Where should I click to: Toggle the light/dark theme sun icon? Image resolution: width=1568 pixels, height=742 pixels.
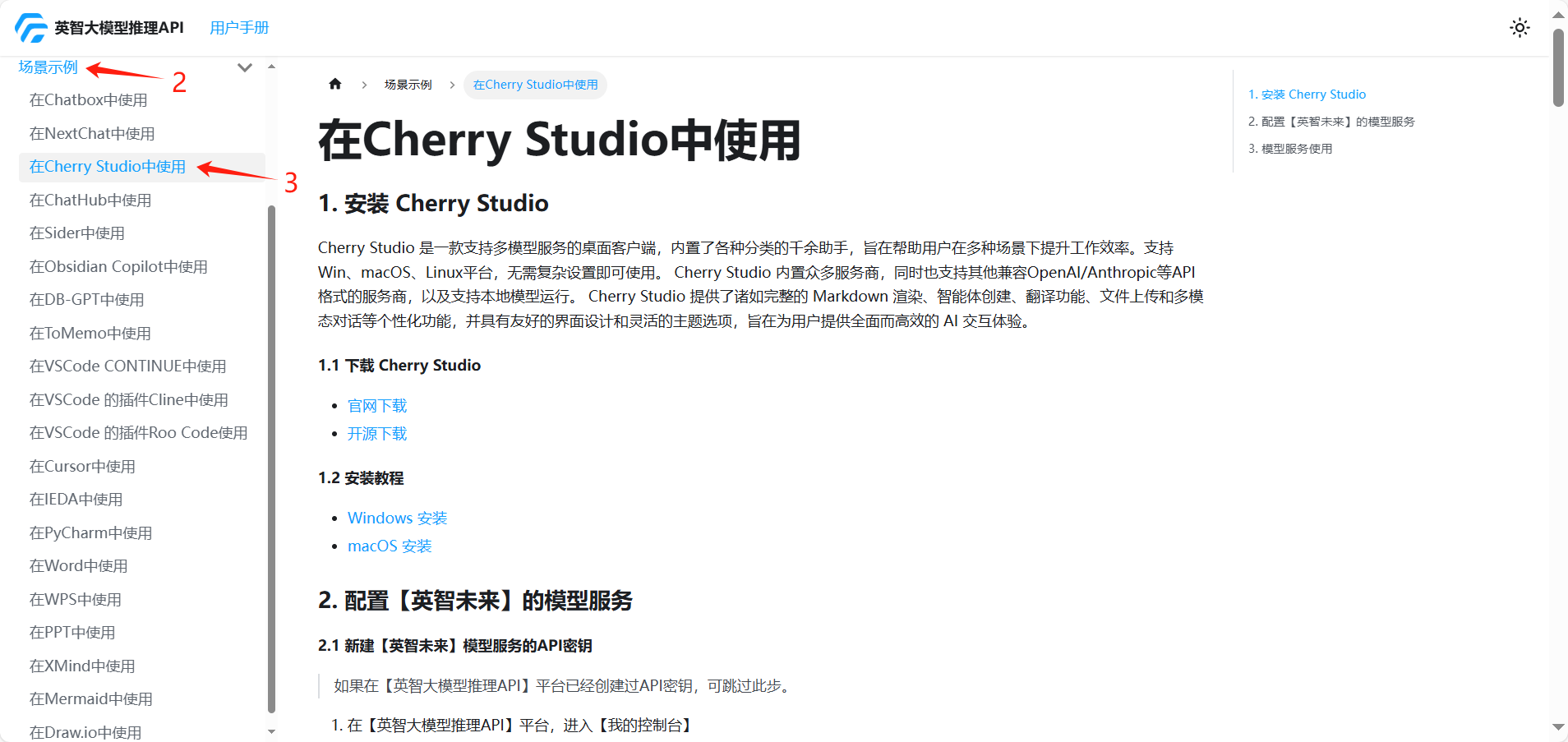click(1520, 28)
